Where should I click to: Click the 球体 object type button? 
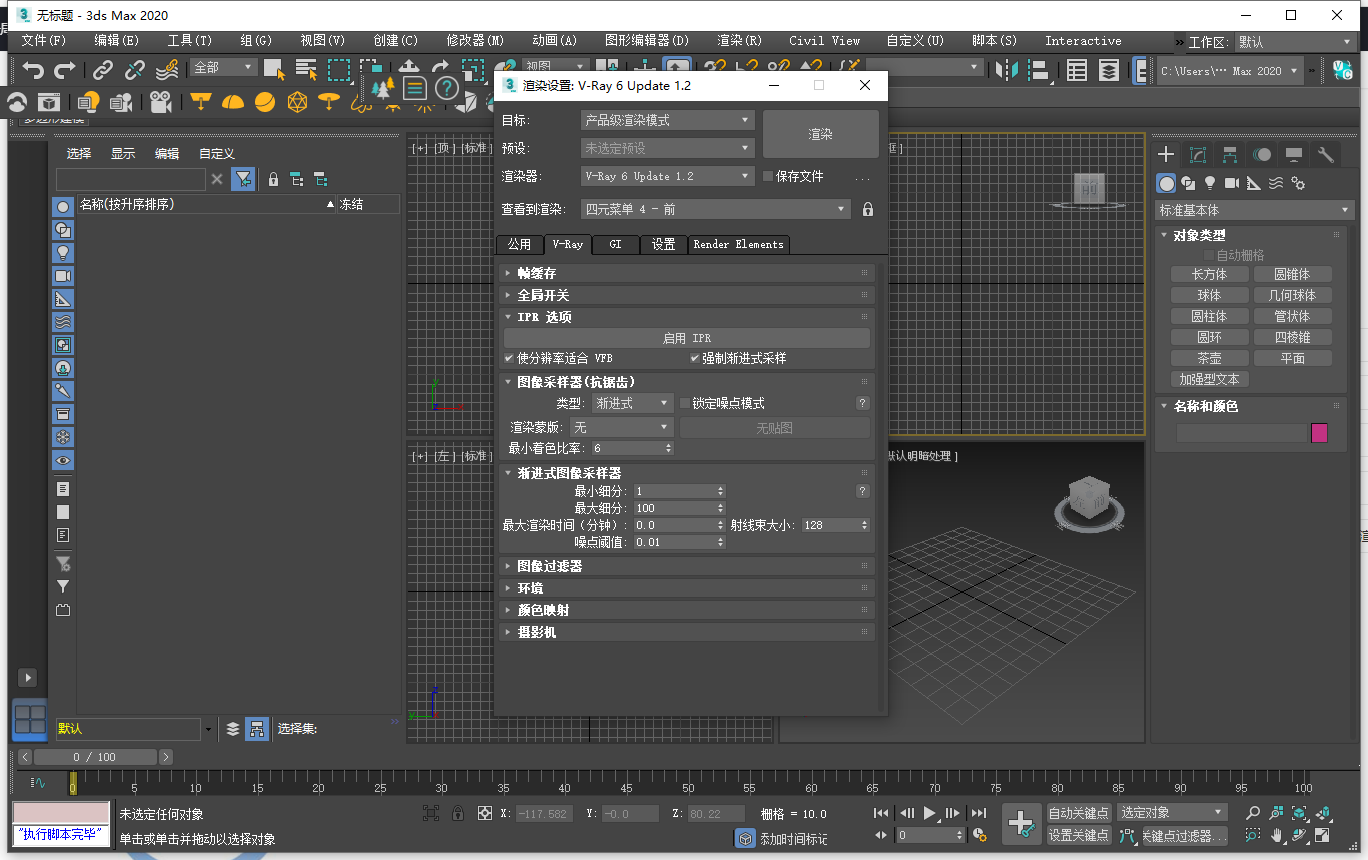[x=1209, y=295]
